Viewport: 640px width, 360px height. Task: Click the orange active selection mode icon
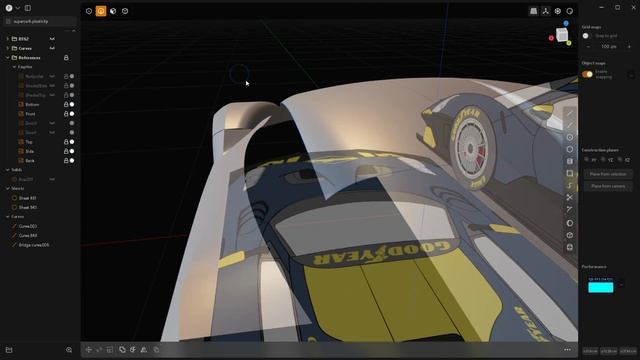click(x=101, y=11)
